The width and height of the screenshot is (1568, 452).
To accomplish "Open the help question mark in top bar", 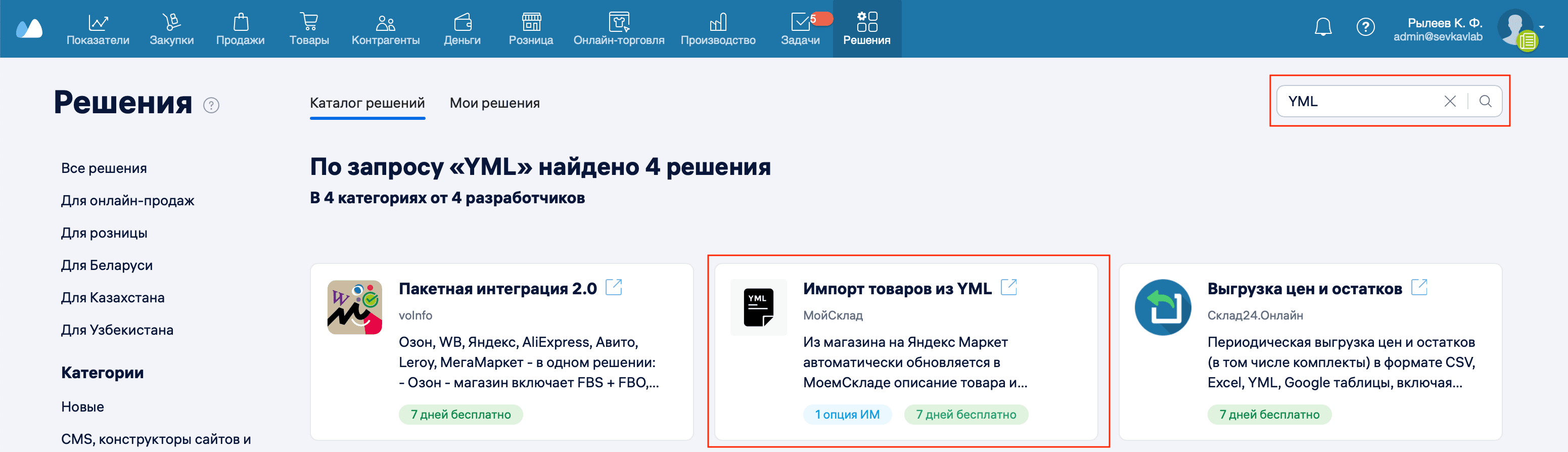I will [1365, 27].
